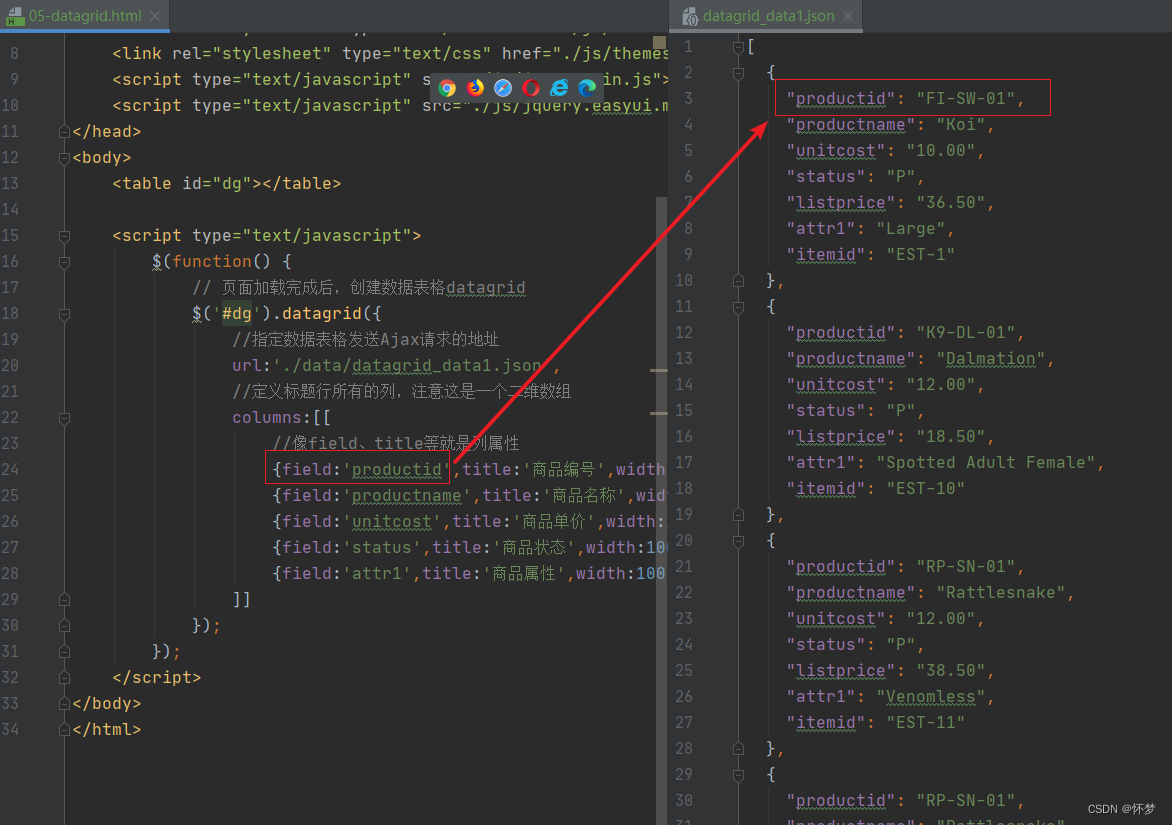Click "EST-1" itemid value in JSON

tap(920, 256)
